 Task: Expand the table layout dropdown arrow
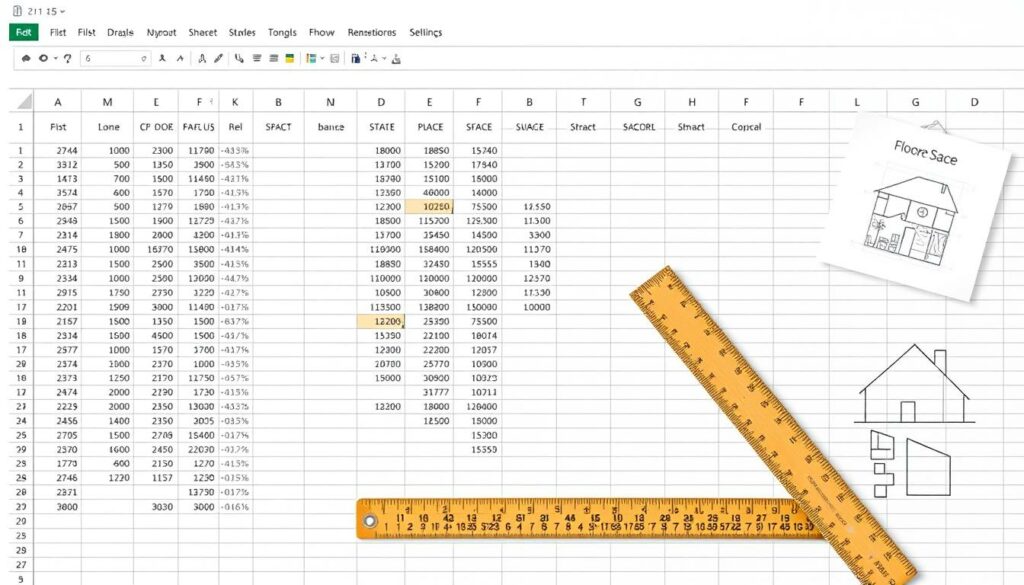point(322,58)
